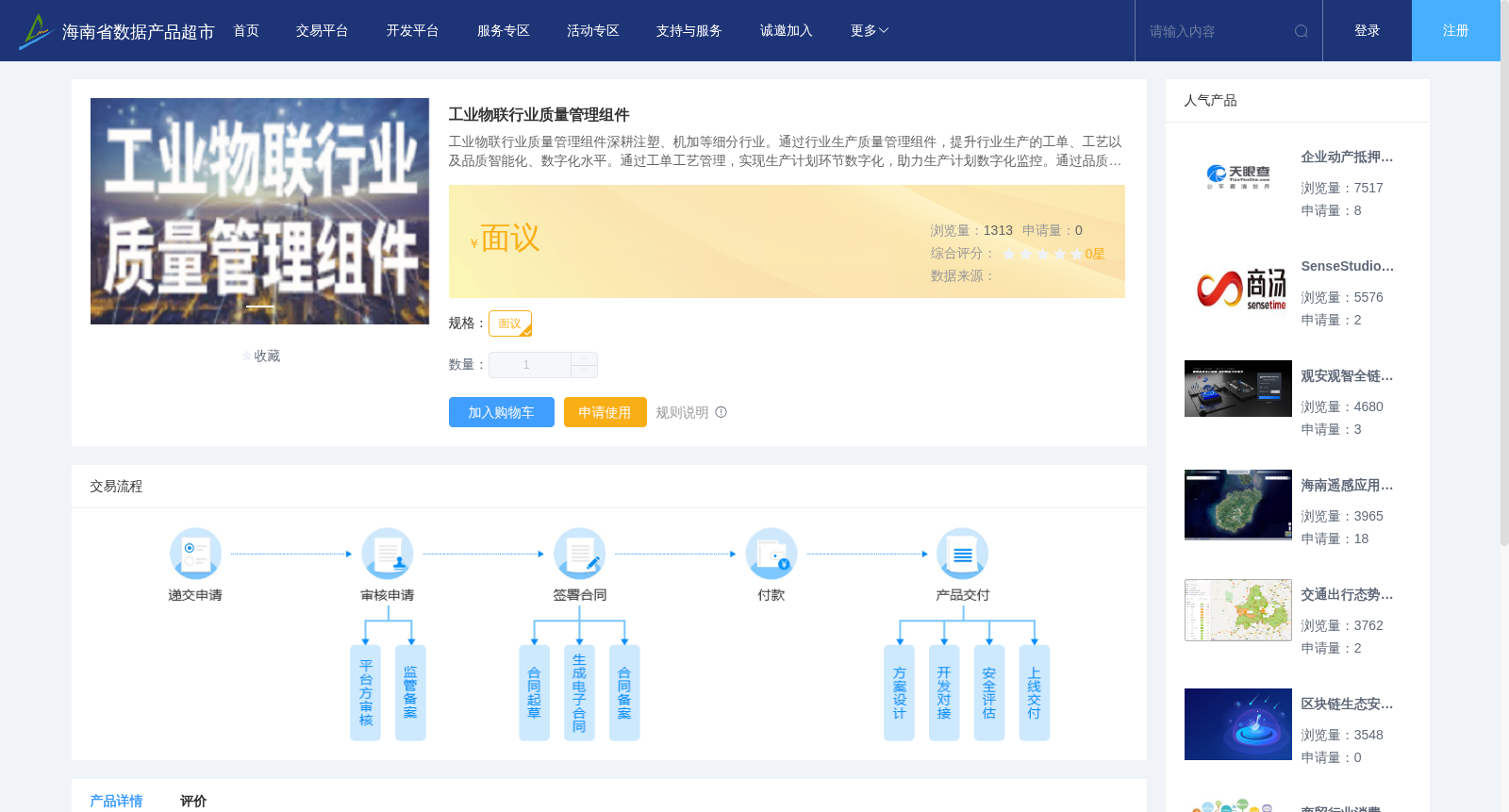
Task: Click the 产品交付 step icon
Action: tap(963, 554)
